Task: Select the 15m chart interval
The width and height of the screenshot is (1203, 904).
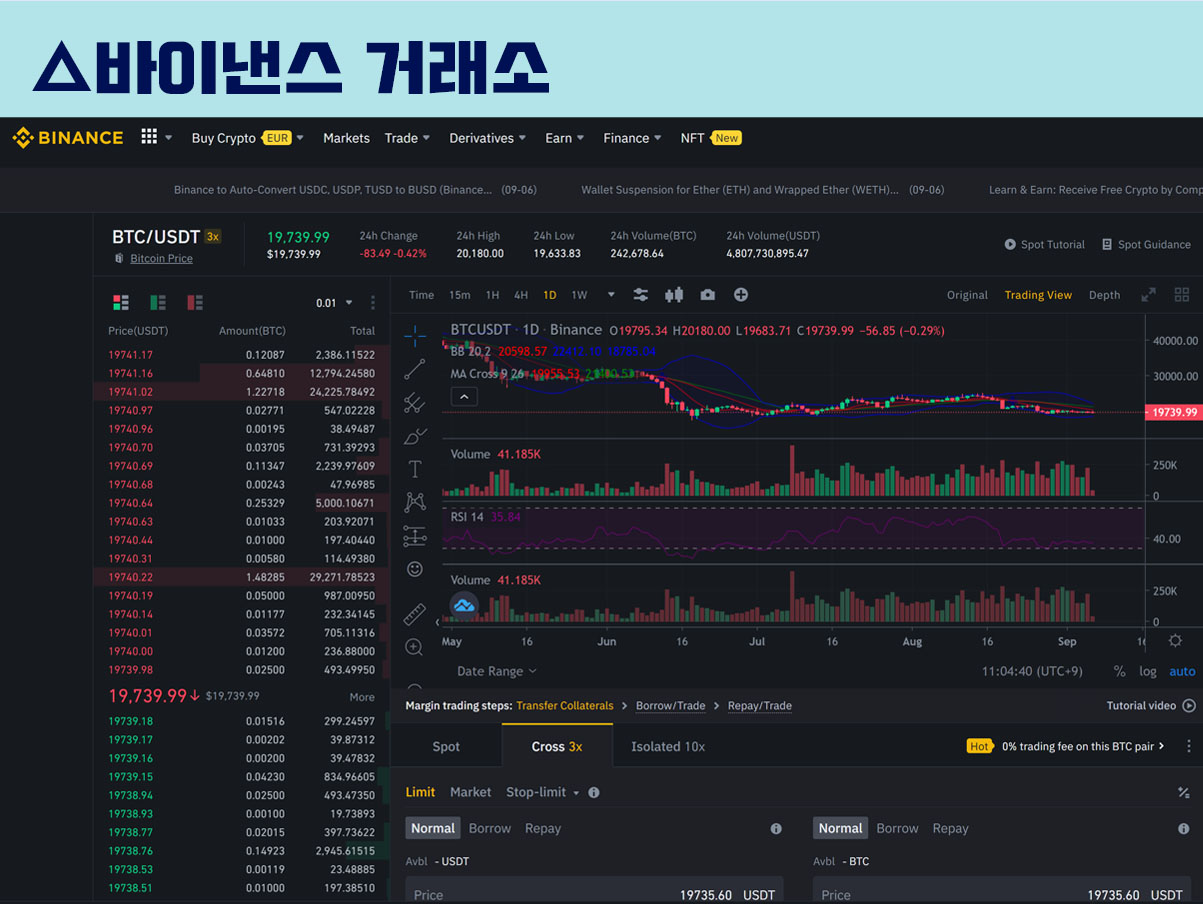Action: pyautogui.click(x=459, y=295)
